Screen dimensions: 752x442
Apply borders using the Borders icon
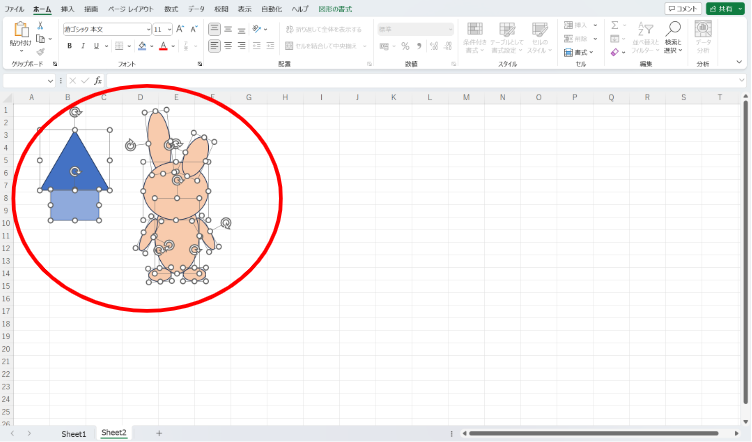[119, 46]
